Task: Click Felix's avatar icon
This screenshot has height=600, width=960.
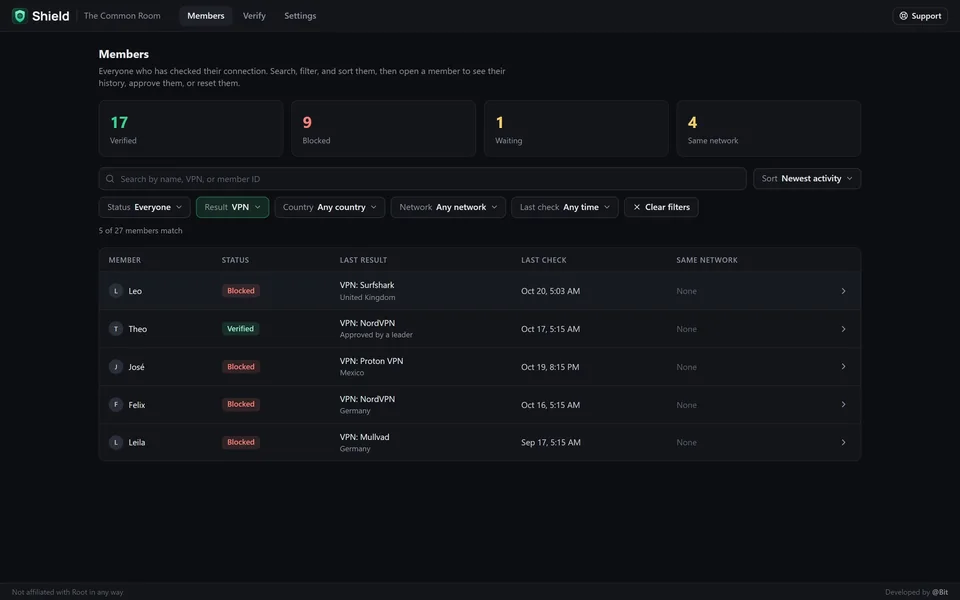Action: point(116,404)
